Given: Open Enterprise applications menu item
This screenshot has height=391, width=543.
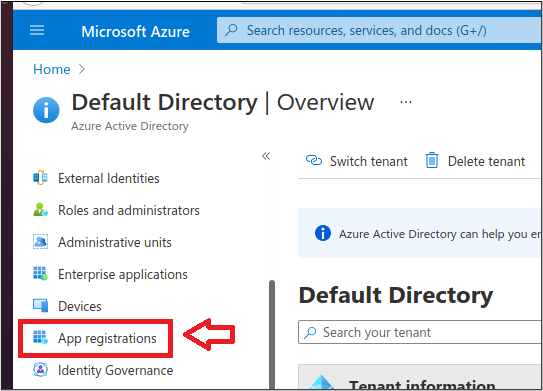Looking at the screenshot, I should coord(110,274).
